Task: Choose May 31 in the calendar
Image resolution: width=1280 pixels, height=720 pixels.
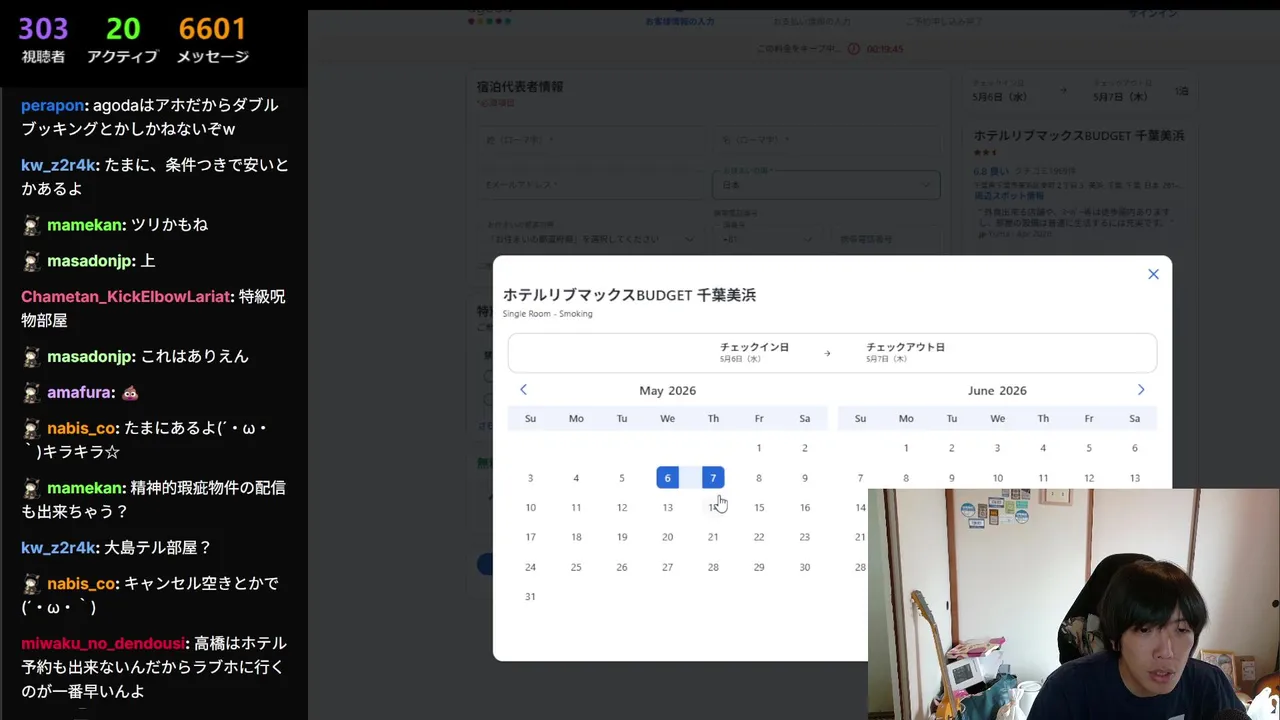Action: [x=530, y=597]
